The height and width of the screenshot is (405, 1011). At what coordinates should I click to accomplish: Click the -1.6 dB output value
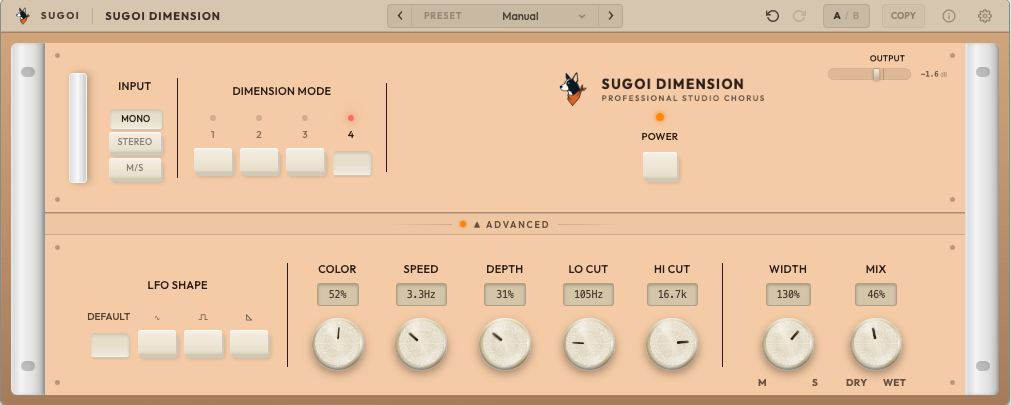933,75
